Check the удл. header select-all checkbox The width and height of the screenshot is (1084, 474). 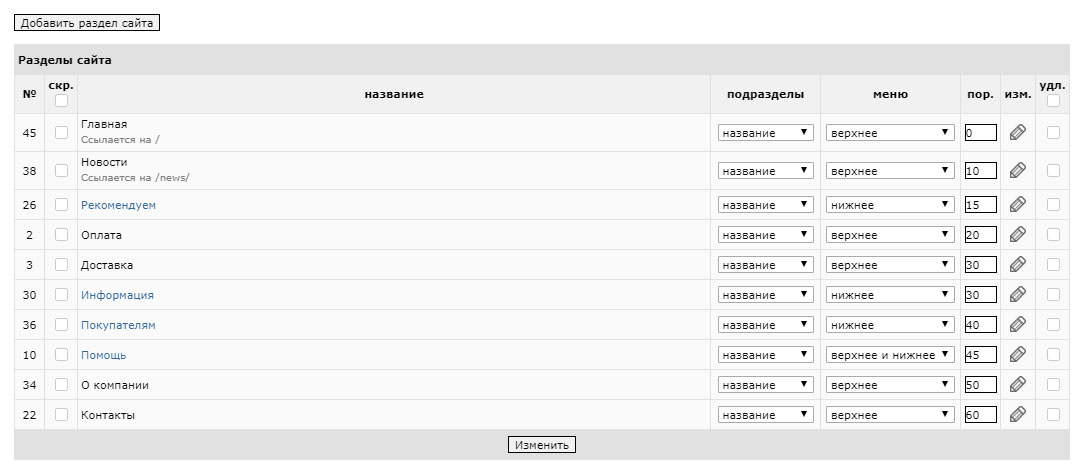click(x=1053, y=101)
